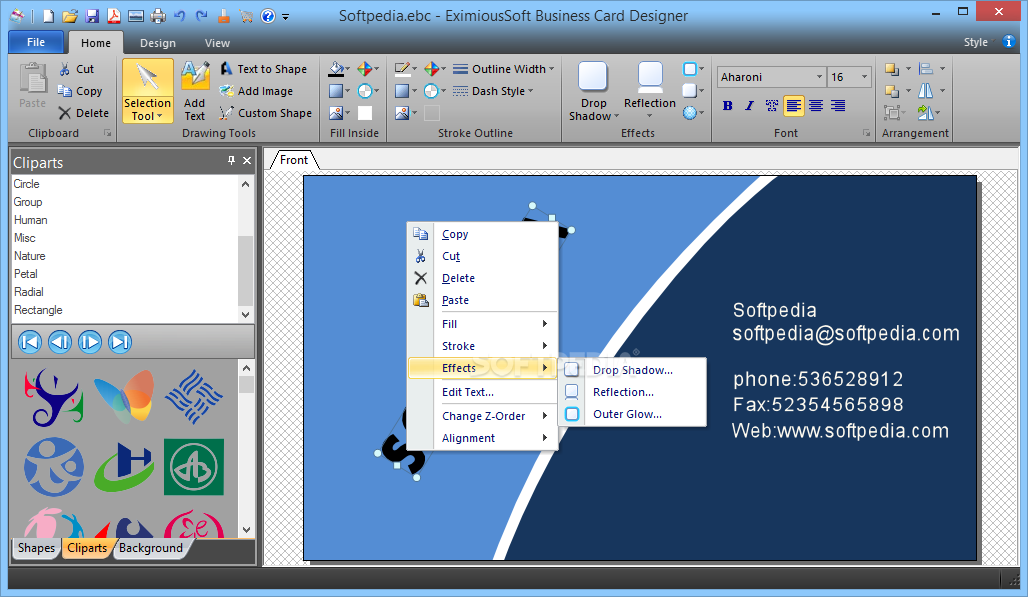Click the large Drop Shadow effect icon
Viewport: 1028px width, 597px height.
pyautogui.click(x=593, y=77)
